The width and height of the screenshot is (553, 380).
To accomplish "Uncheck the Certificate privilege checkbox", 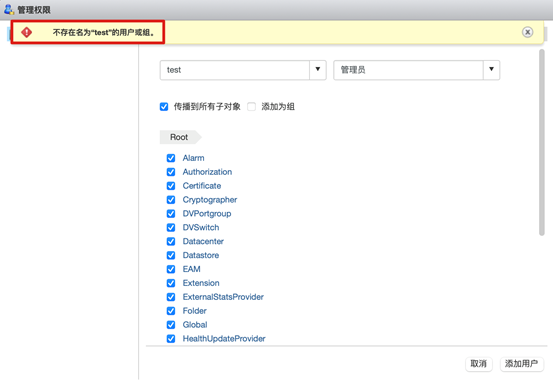I will [x=171, y=186].
